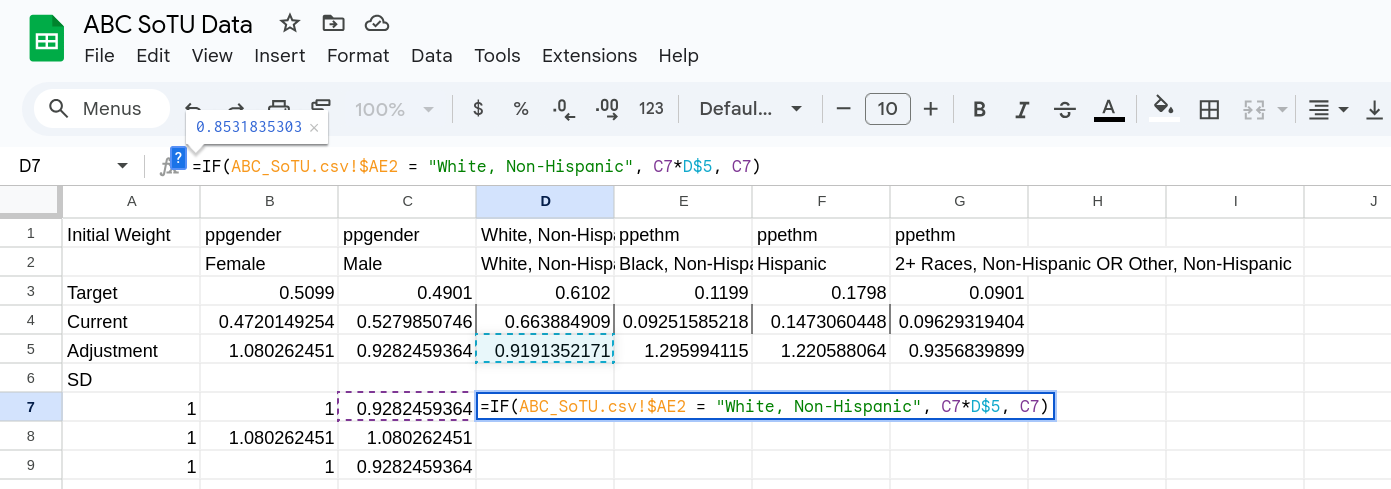Open the Format menu
Image resolution: width=1391 pixels, height=489 pixels.
(x=358, y=56)
